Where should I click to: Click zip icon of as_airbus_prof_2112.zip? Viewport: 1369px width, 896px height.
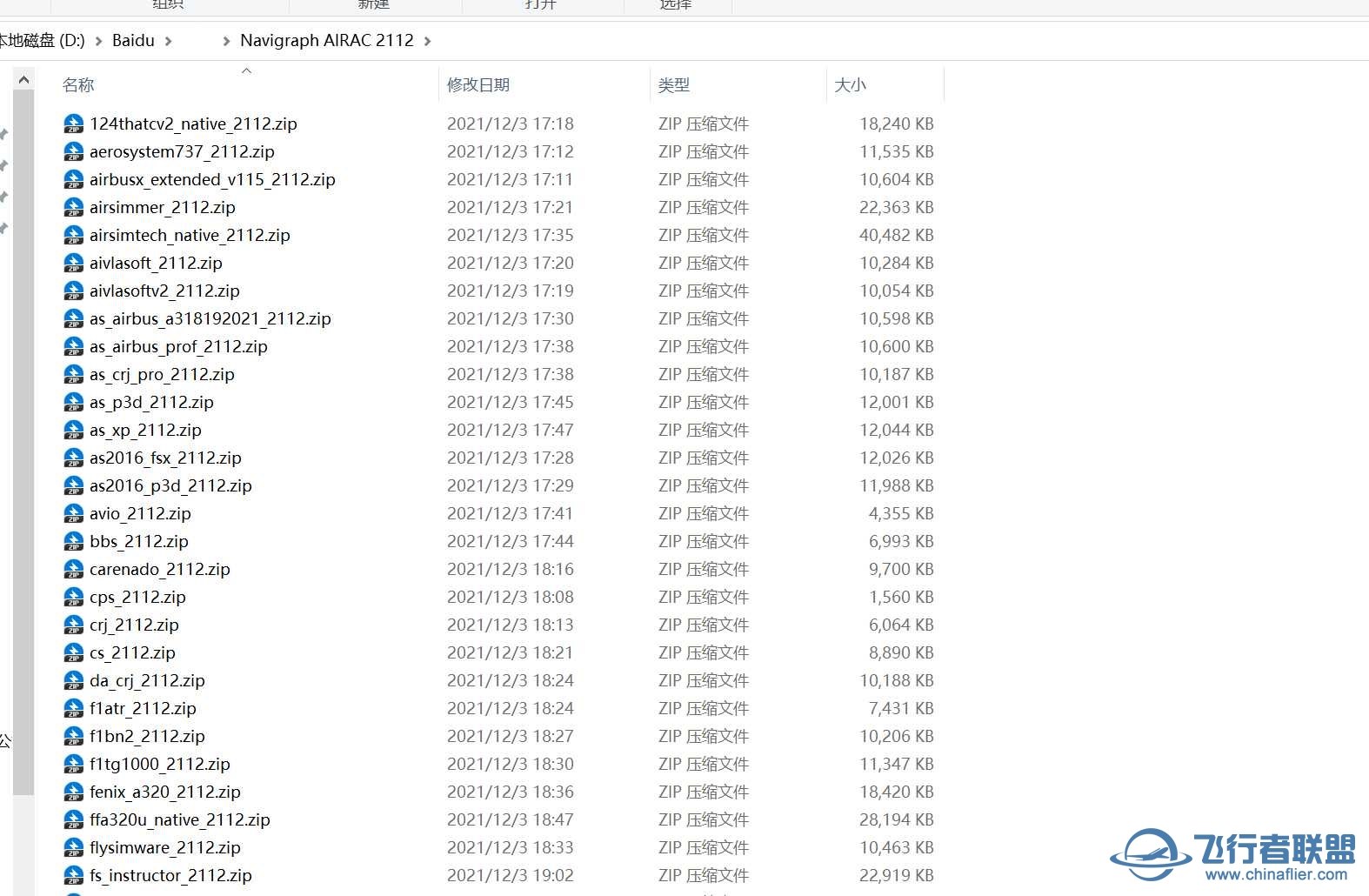(x=74, y=346)
